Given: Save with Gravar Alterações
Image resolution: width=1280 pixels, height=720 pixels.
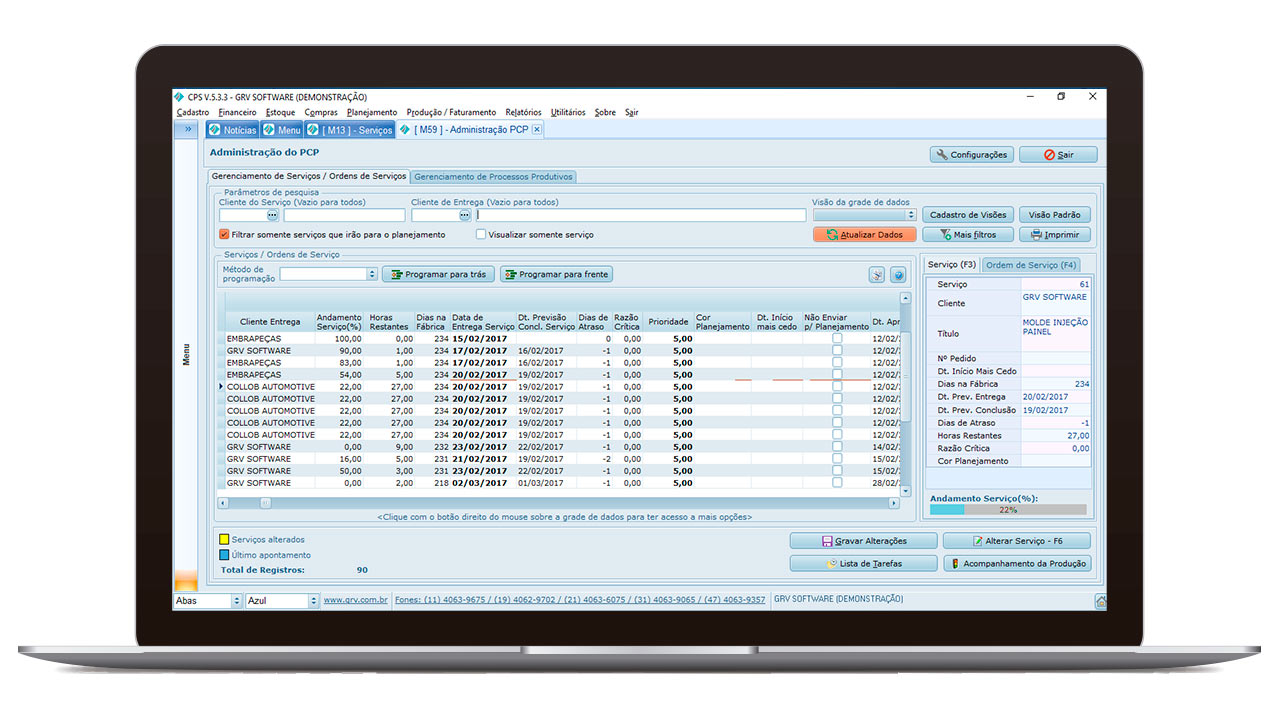Looking at the screenshot, I should tap(863, 541).
